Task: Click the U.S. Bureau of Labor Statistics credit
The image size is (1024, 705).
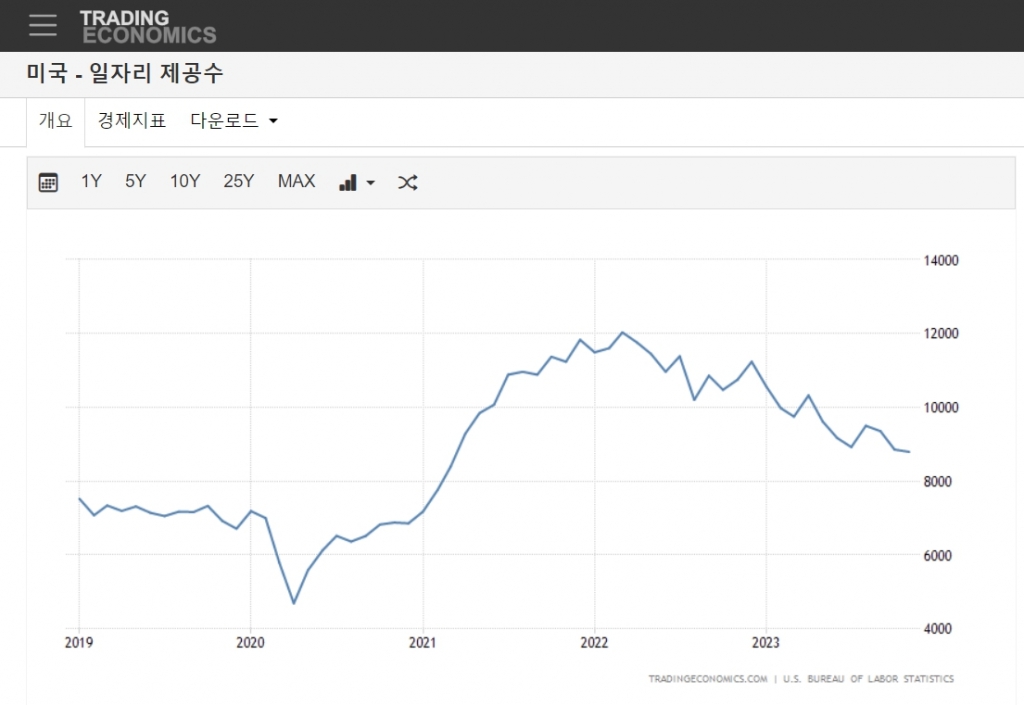Action: click(868, 679)
